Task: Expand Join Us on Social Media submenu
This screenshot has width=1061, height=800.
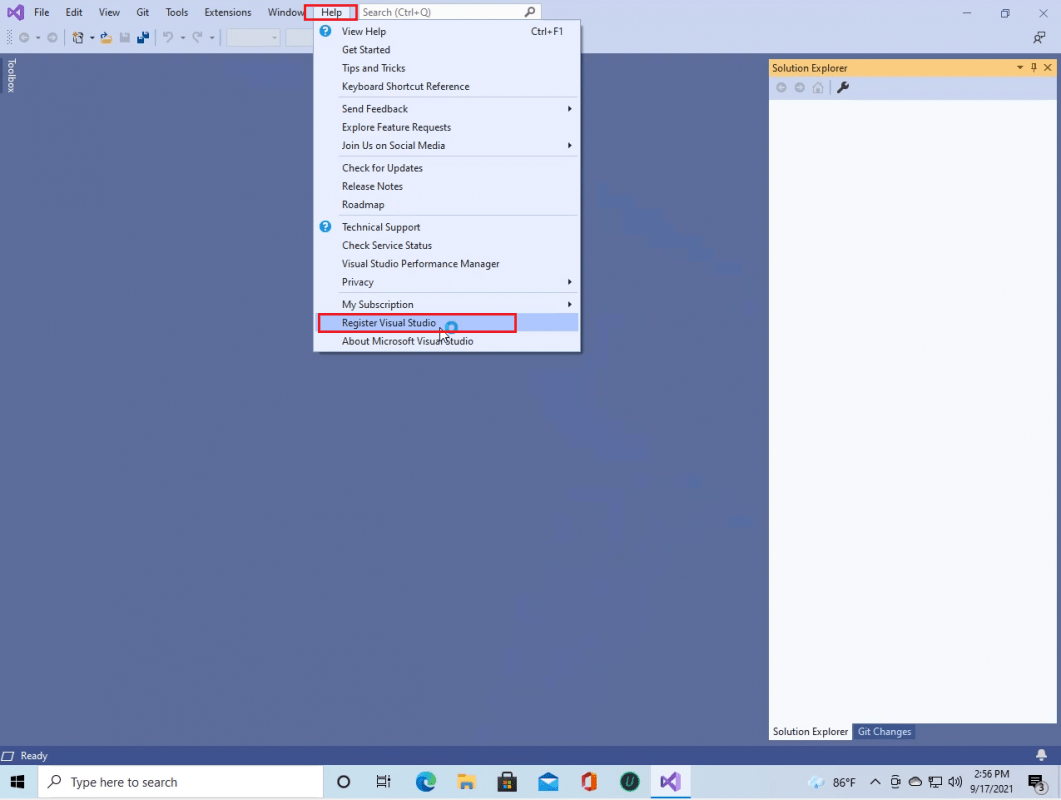Action: (x=570, y=146)
